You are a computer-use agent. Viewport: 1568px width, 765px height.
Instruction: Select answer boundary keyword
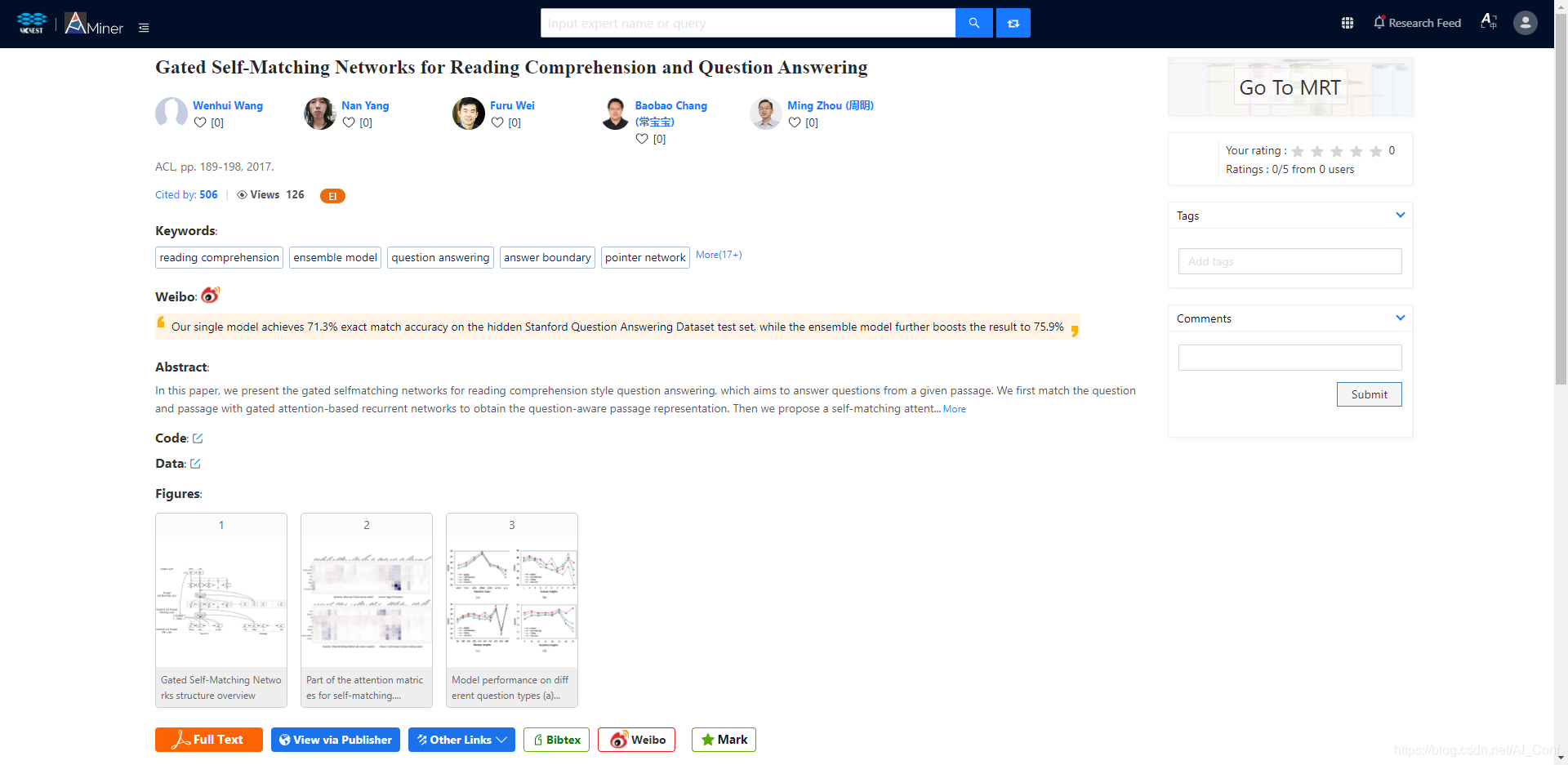tap(547, 257)
